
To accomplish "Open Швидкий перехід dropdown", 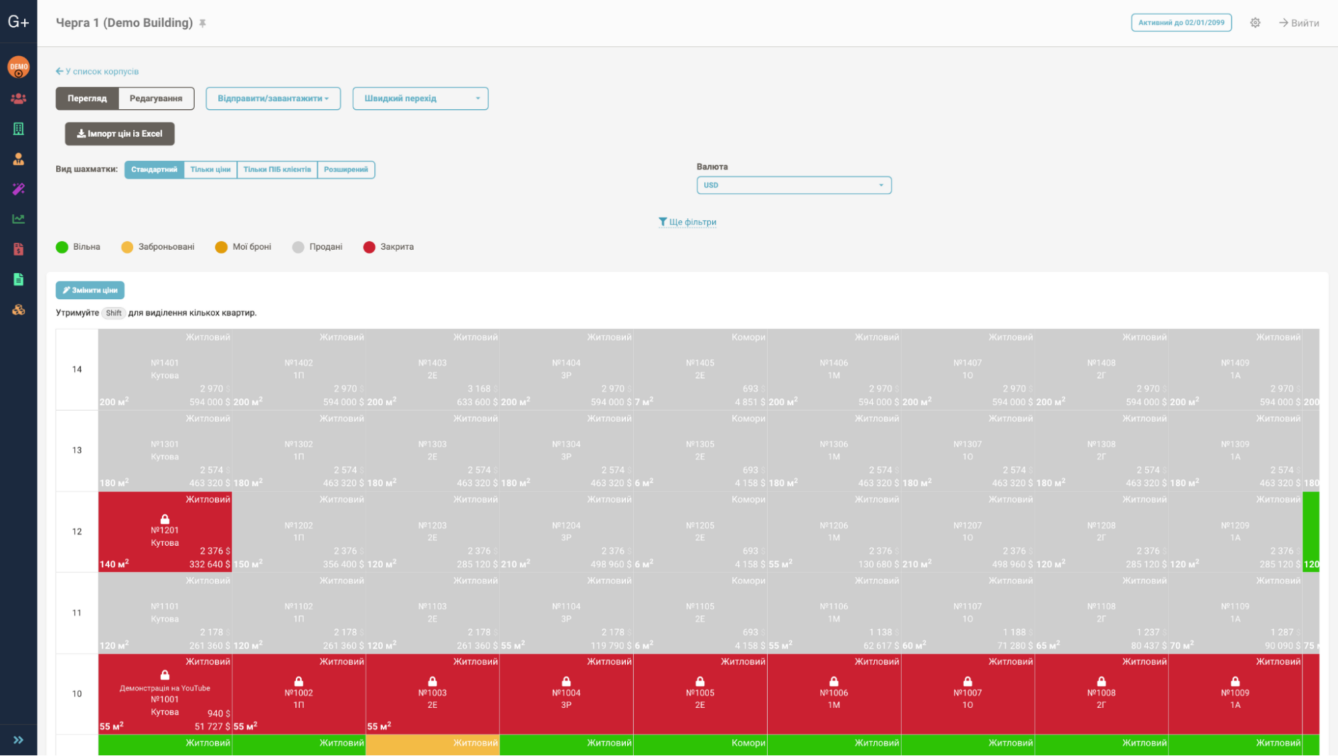I will 420,98.
